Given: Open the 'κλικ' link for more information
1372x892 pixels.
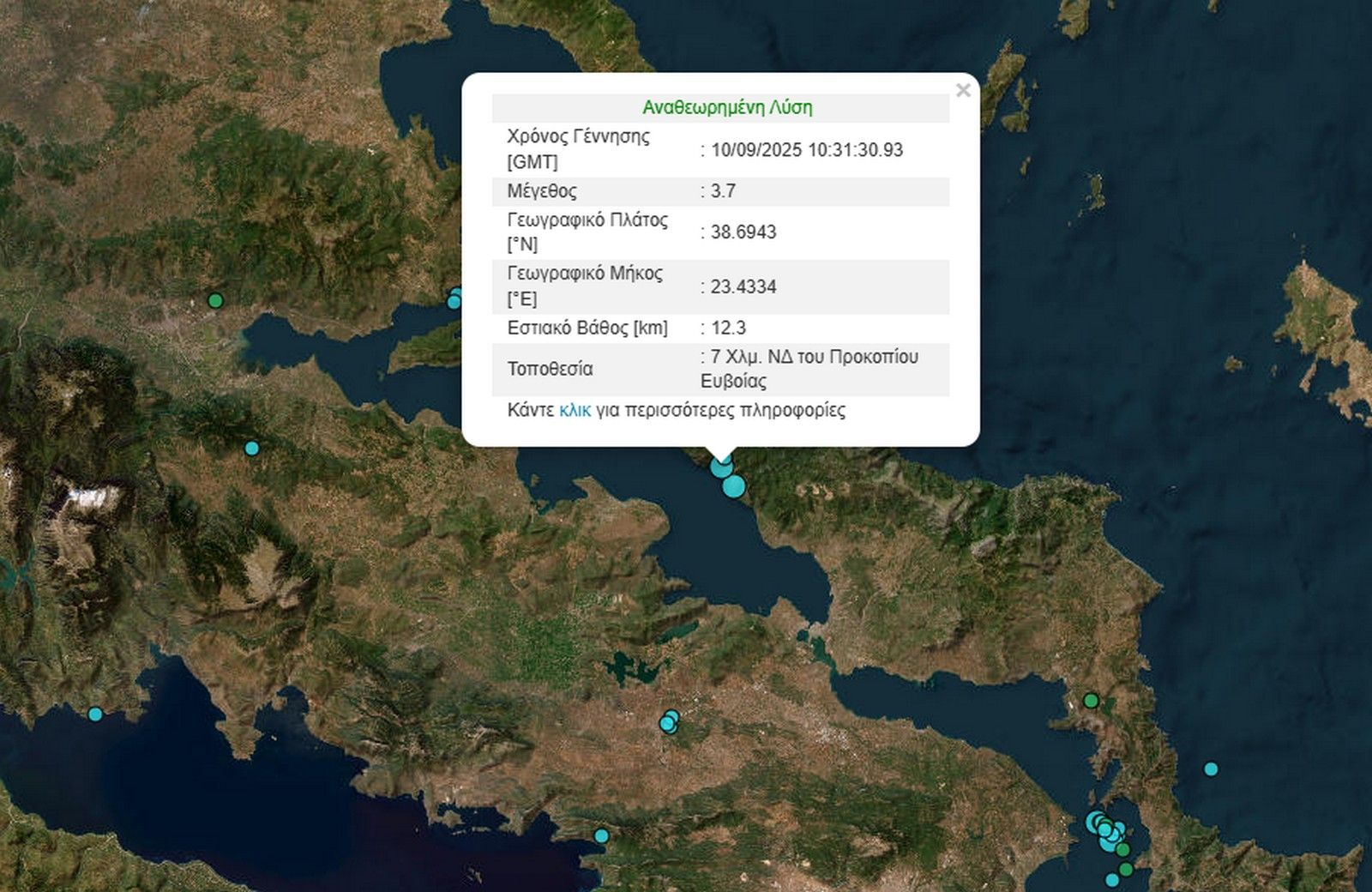Looking at the screenshot, I should pyautogui.click(x=575, y=410).
